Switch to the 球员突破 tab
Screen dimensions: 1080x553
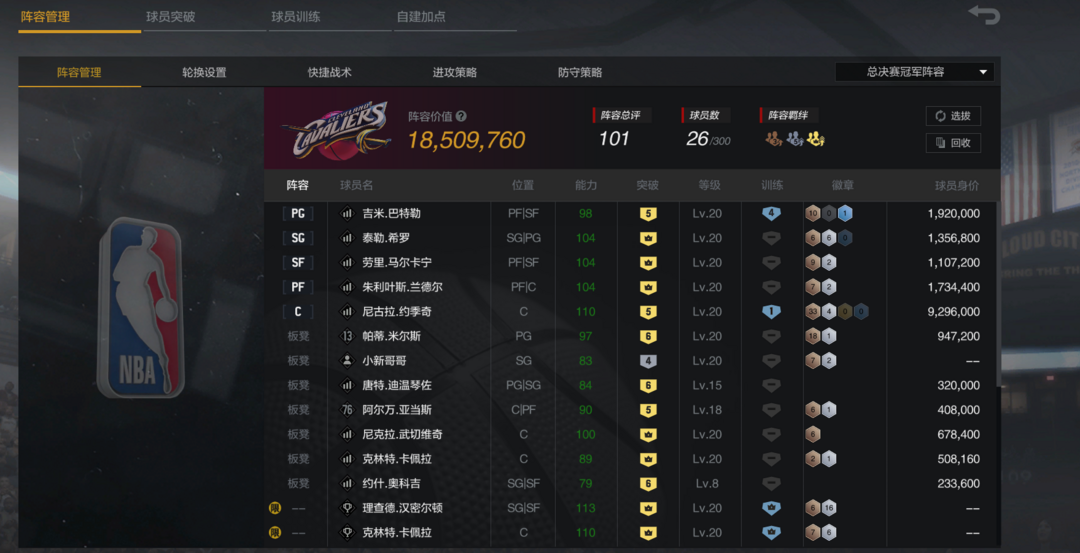click(170, 17)
